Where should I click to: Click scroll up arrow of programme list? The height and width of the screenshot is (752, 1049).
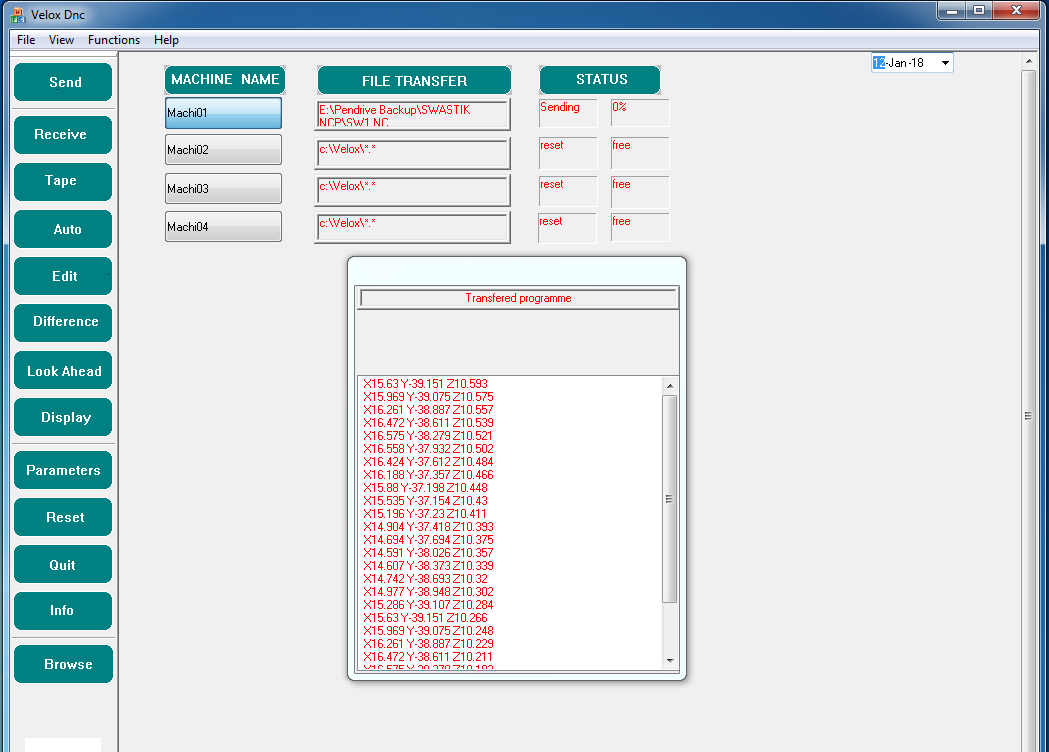[x=670, y=386]
